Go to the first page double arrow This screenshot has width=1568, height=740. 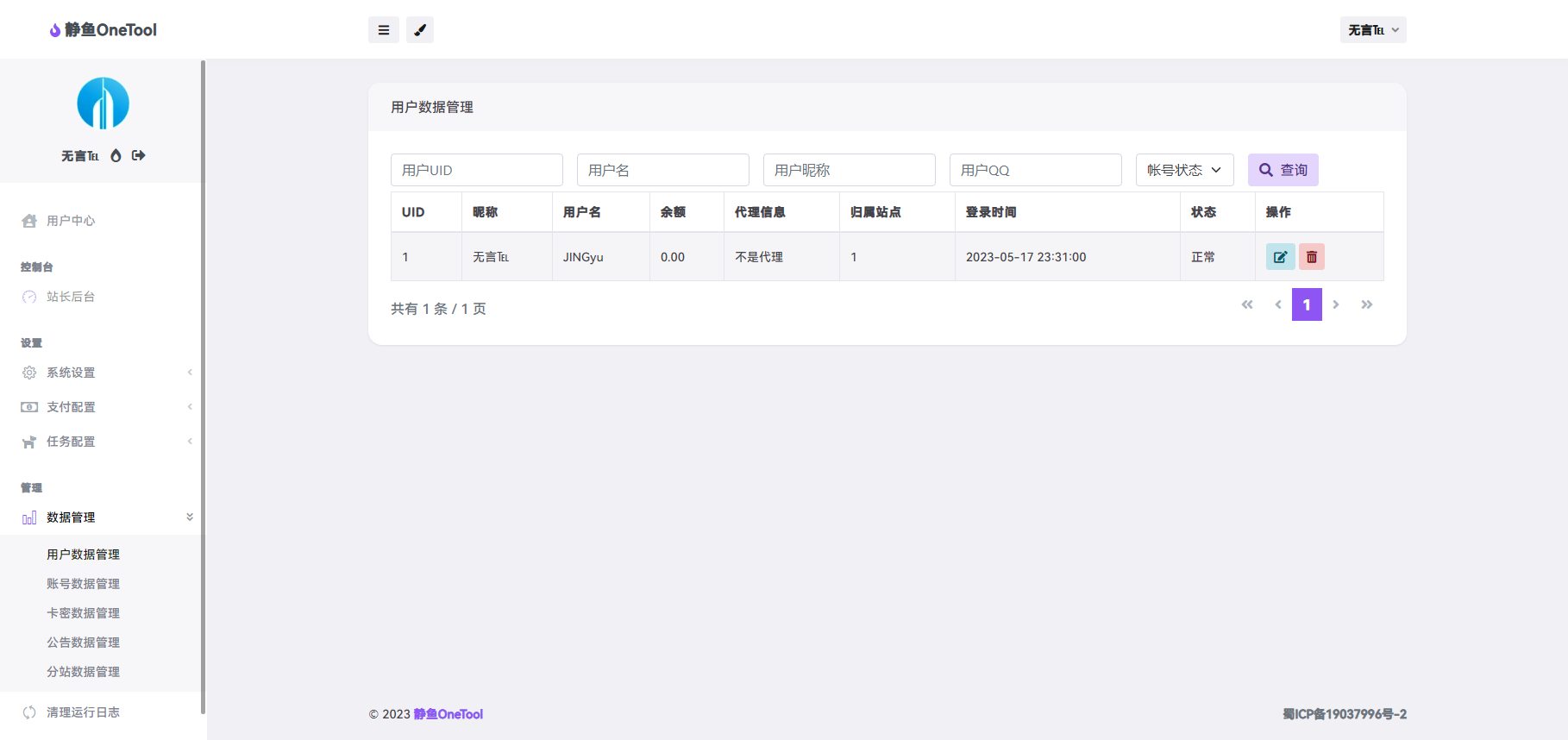tap(1247, 304)
